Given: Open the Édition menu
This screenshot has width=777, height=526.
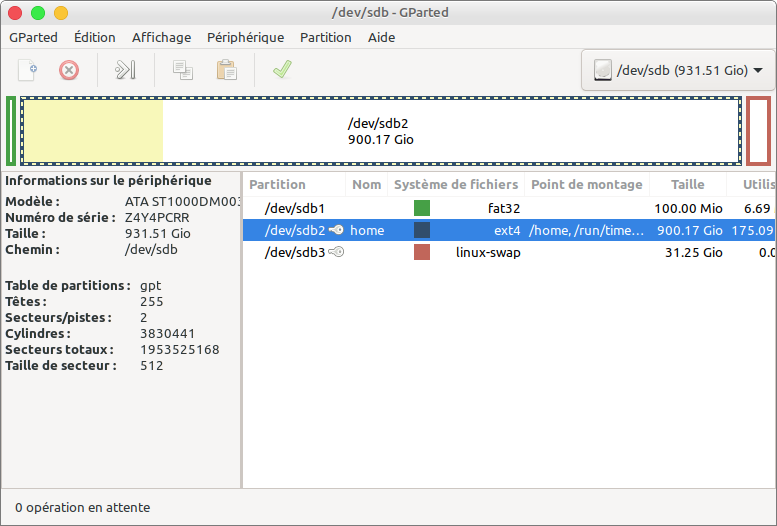Looking at the screenshot, I should point(95,37).
